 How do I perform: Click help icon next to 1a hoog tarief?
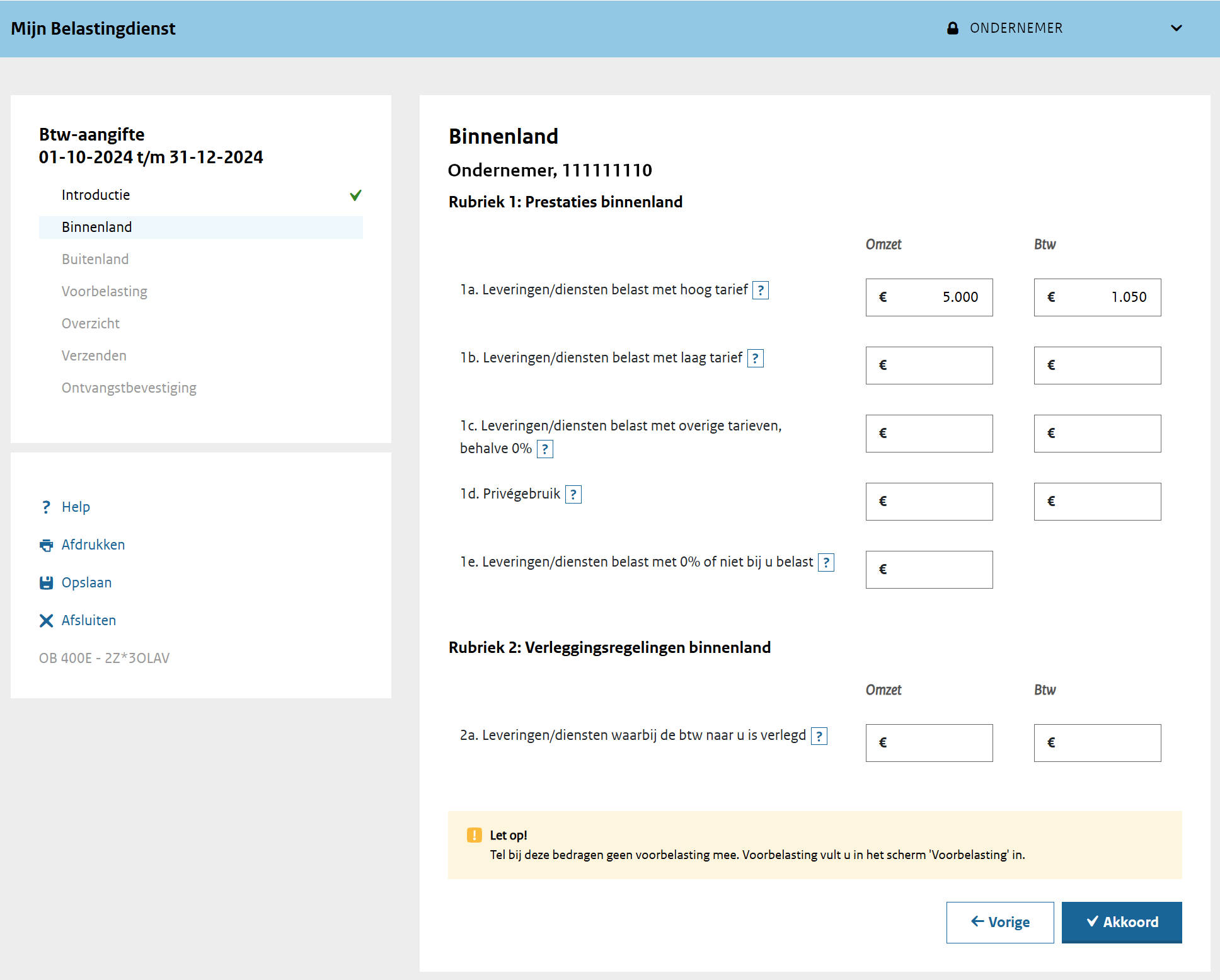pos(761,291)
